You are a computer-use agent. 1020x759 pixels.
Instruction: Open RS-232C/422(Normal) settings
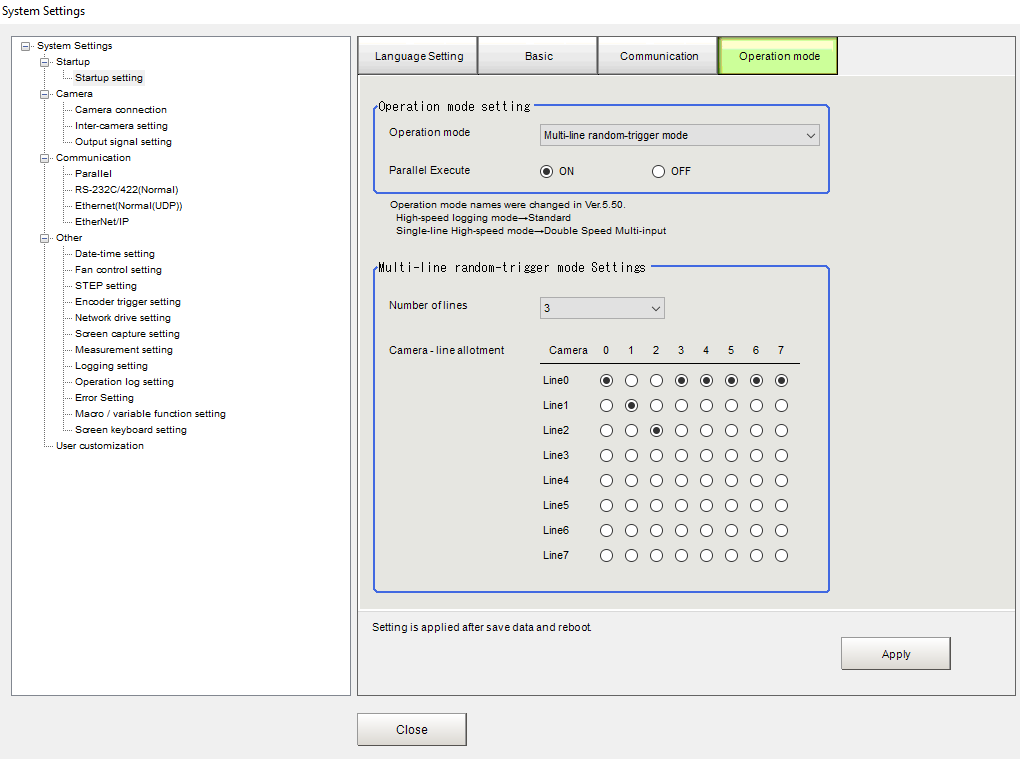click(x=126, y=189)
